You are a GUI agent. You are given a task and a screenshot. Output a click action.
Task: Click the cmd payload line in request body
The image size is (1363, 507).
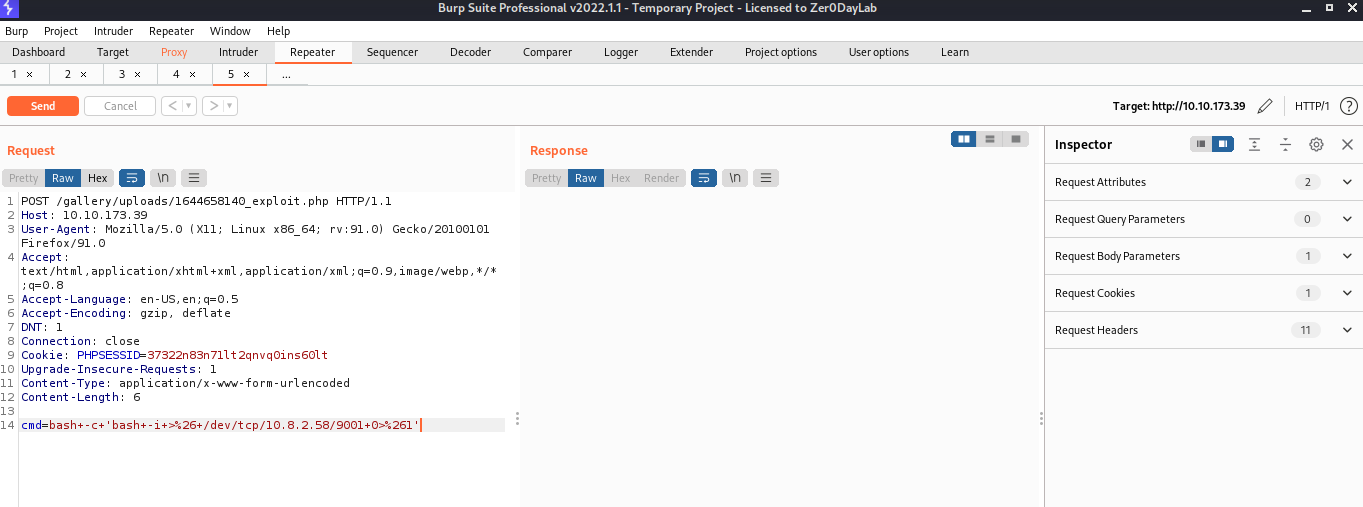pyautogui.click(x=221, y=425)
